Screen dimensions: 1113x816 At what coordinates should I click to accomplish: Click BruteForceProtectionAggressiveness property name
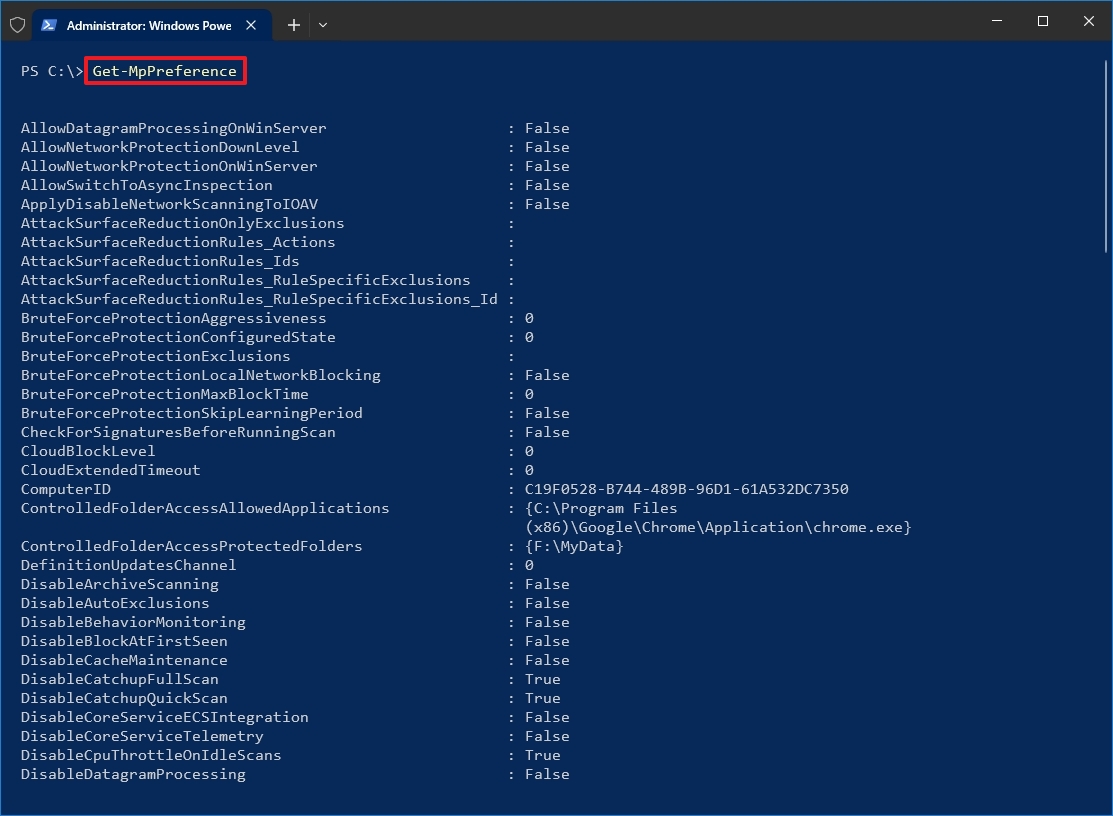pos(173,319)
